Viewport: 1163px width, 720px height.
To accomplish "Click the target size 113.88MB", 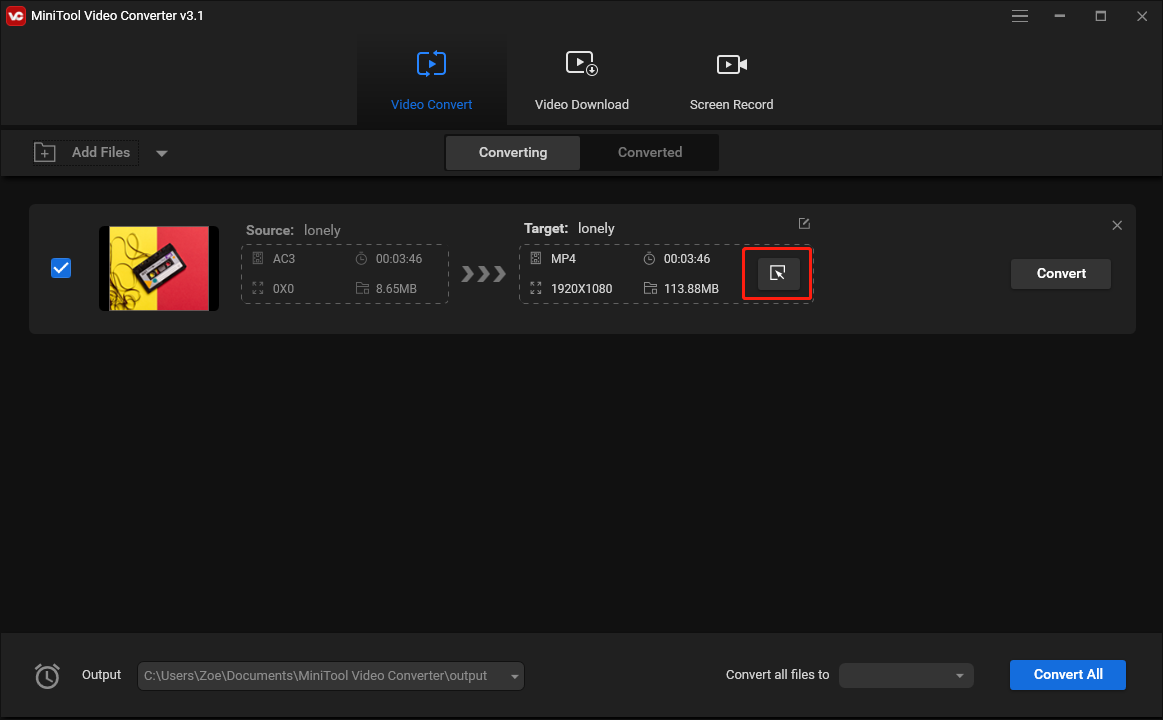I will [x=691, y=289].
